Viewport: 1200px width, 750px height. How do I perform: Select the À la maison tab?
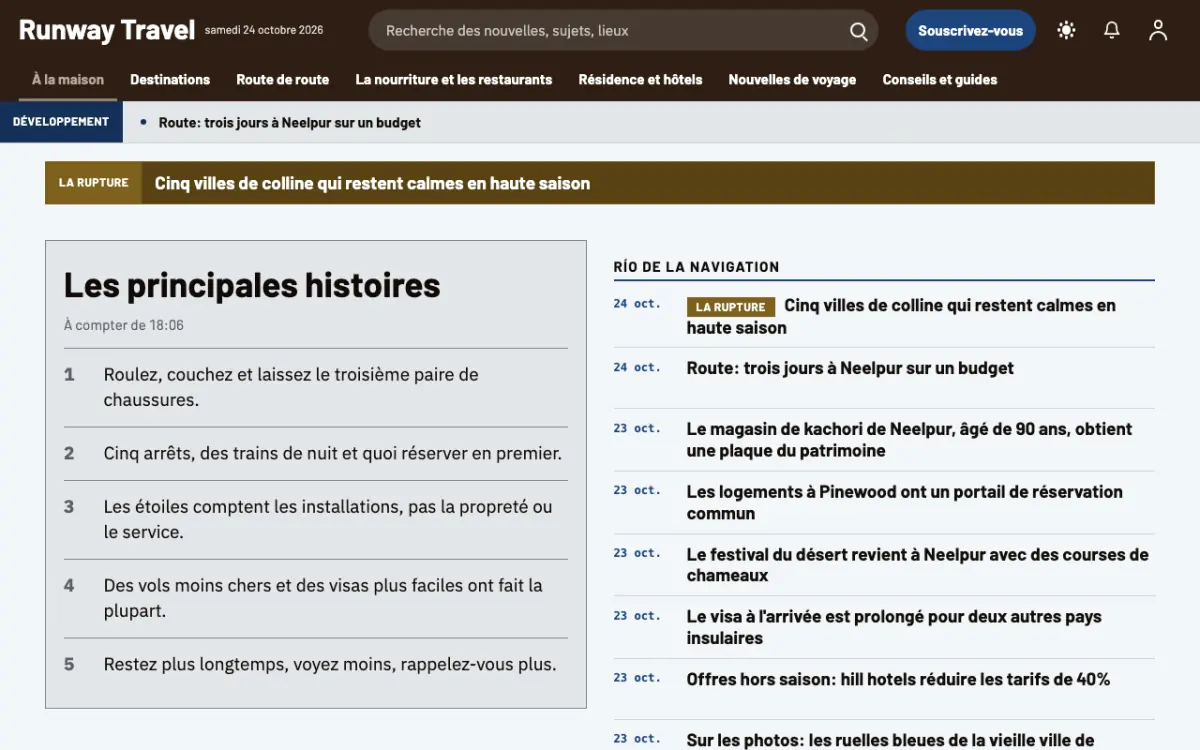point(68,79)
